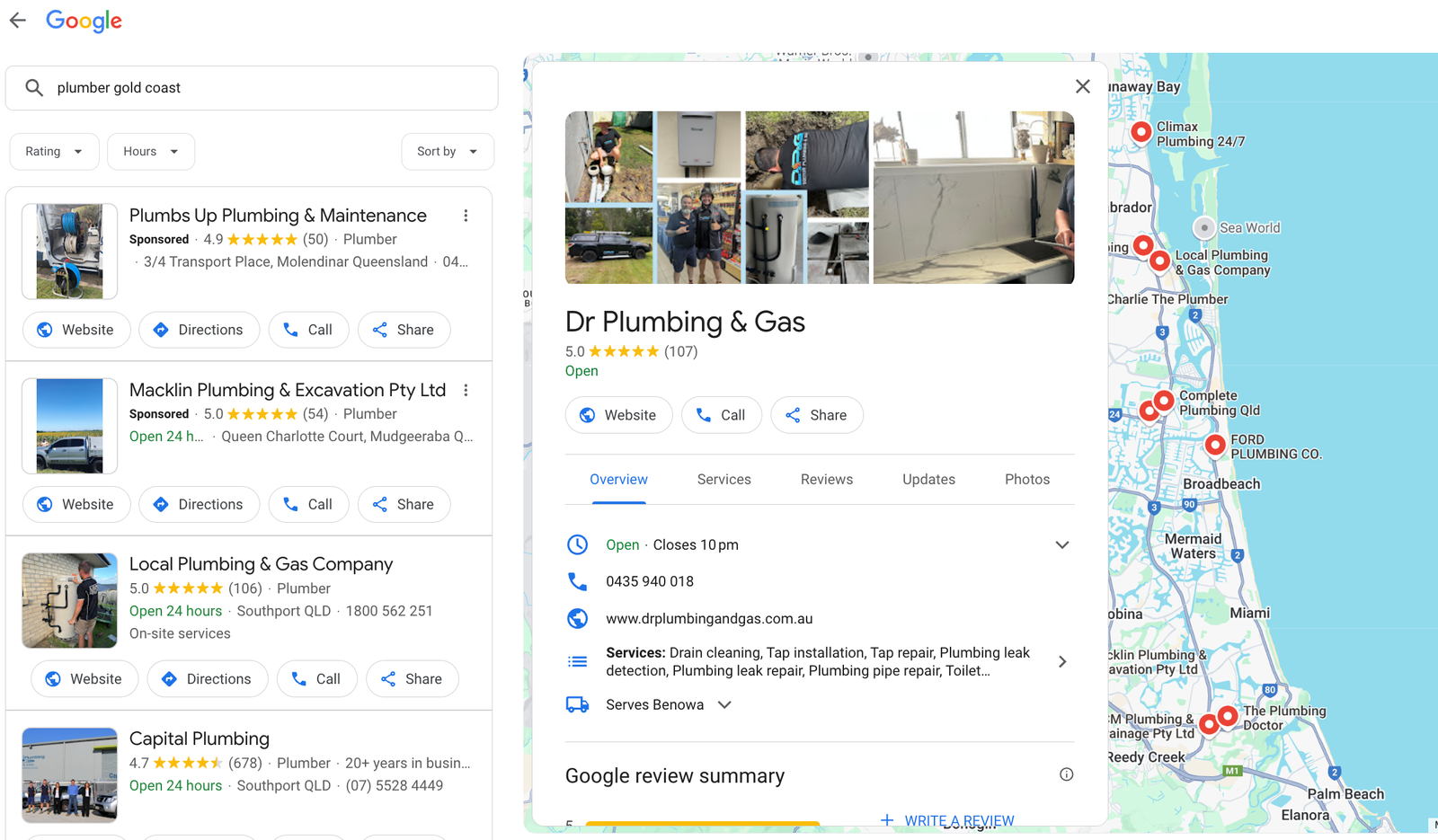Visit Local Plumbing & Gas Company website
This screenshot has height=840, width=1438.
[x=84, y=678]
